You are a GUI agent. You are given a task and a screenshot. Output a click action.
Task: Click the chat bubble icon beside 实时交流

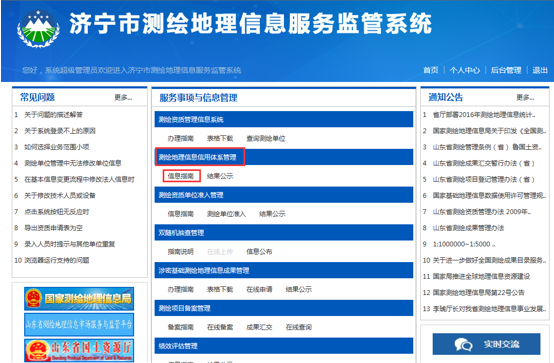coord(463,344)
